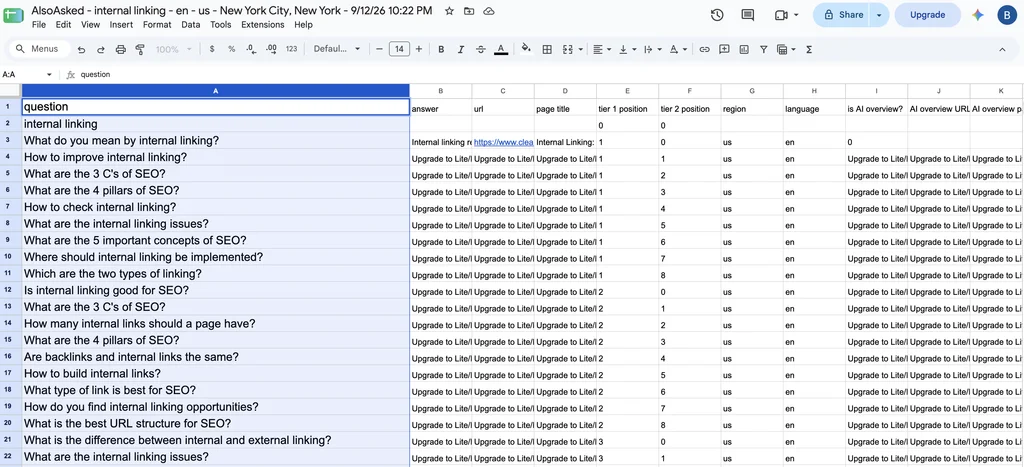Click the Undo arrow icon
The image size is (1024, 467).
click(81, 49)
